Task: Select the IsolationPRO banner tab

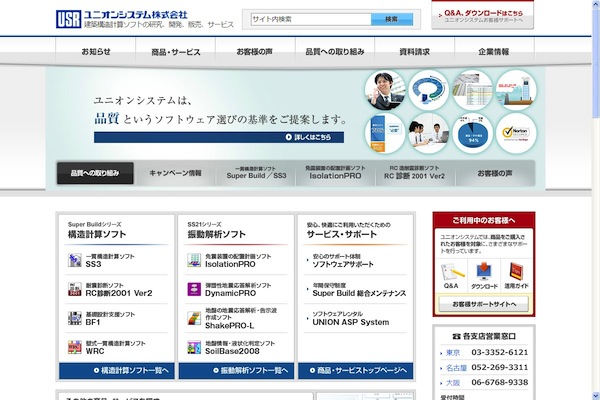Action: click(x=335, y=173)
